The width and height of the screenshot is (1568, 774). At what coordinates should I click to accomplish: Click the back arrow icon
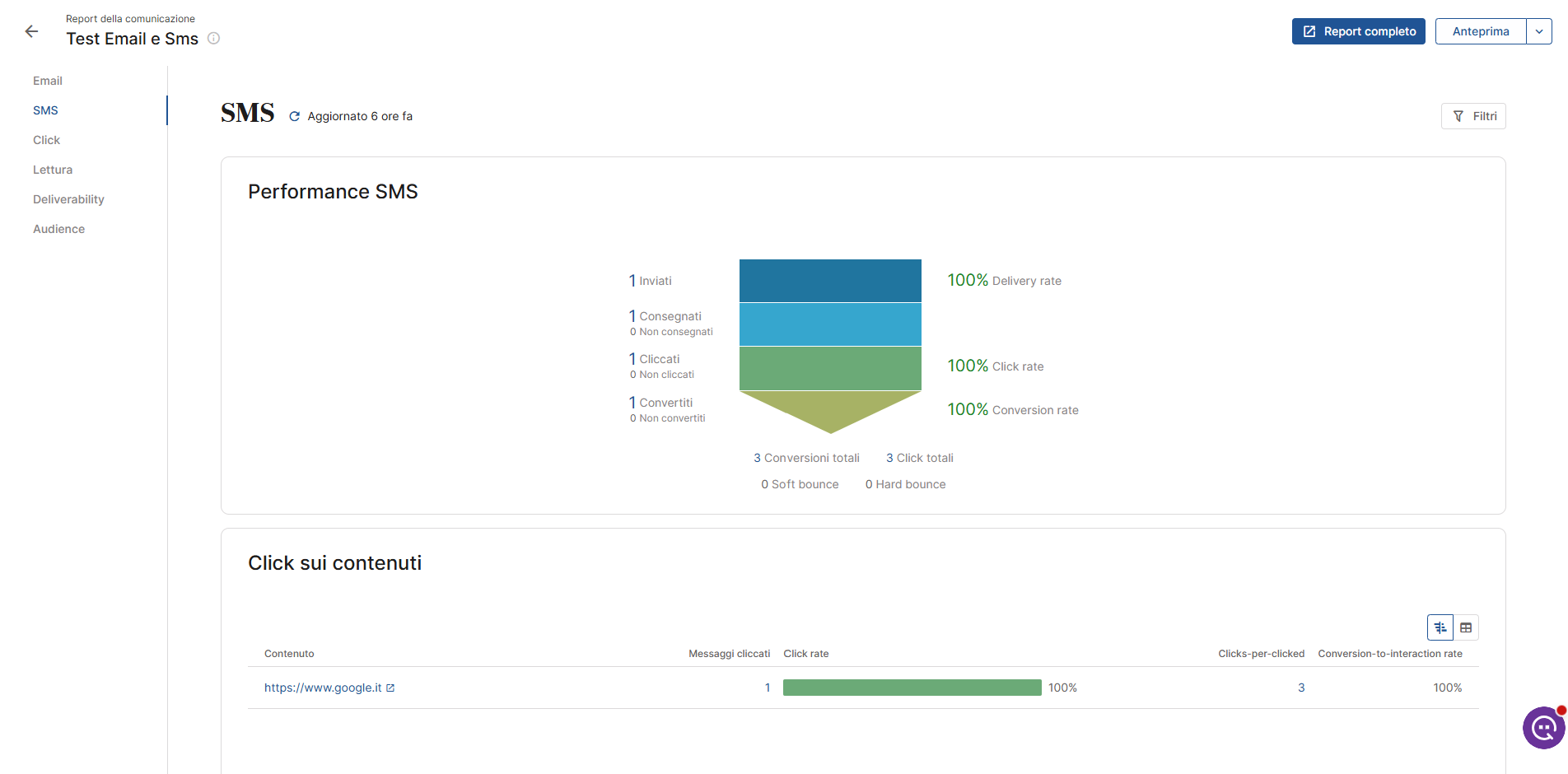pos(31,31)
